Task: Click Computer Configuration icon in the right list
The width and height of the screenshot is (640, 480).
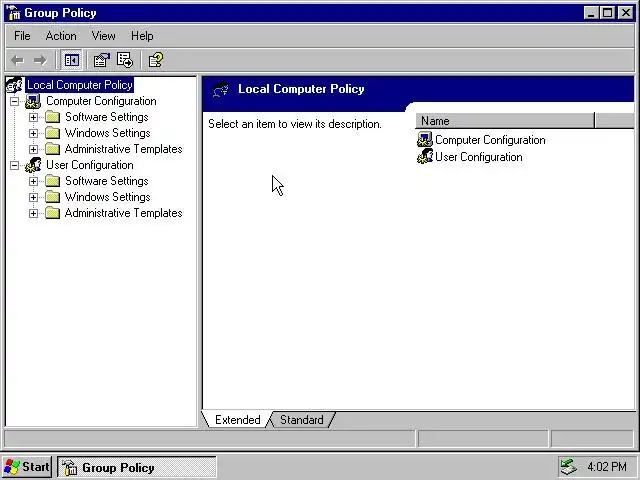Action: click(x=424, y=140)
